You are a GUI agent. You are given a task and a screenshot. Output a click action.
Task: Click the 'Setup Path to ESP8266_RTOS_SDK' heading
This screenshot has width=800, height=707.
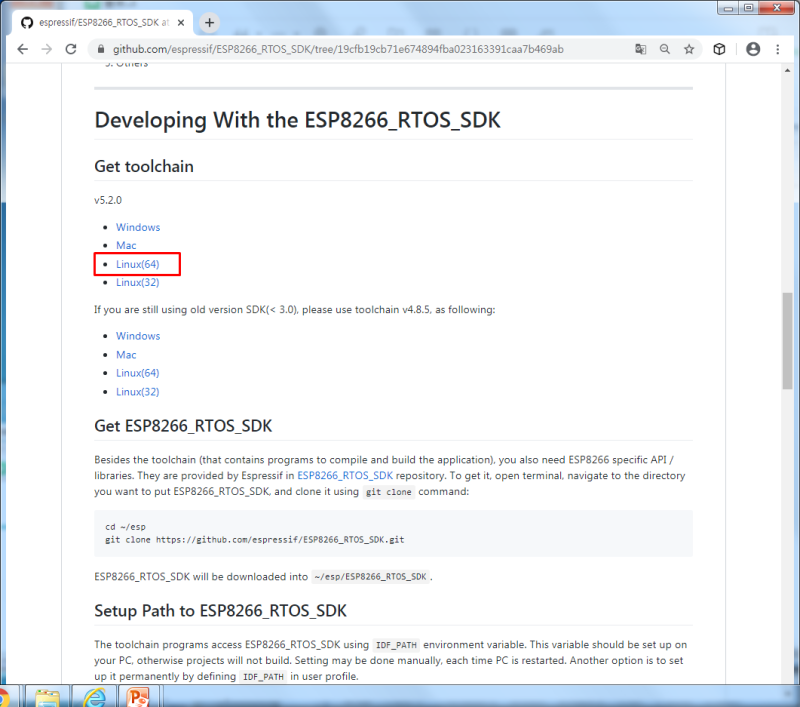click(x=220, y=611)
